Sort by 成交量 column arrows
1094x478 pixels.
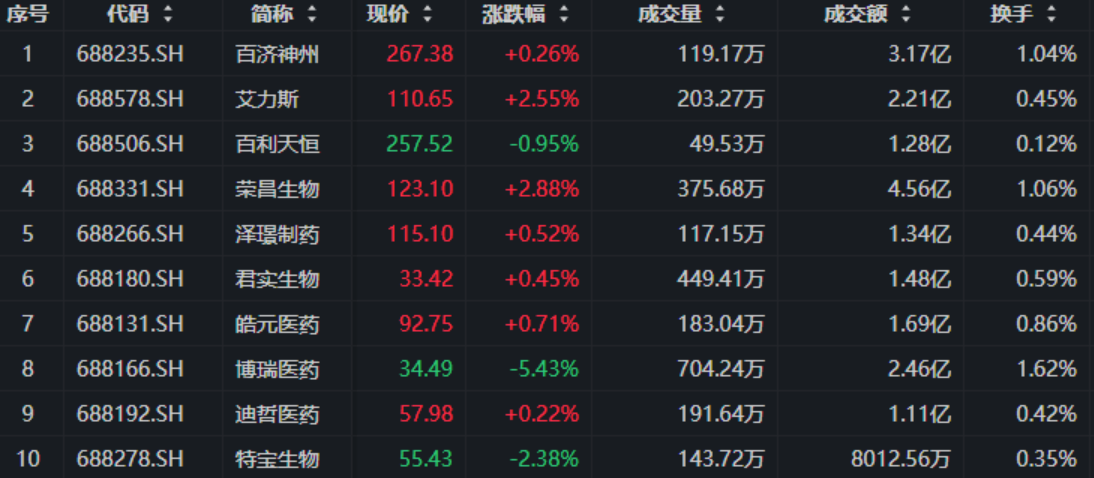coord(720,14)
